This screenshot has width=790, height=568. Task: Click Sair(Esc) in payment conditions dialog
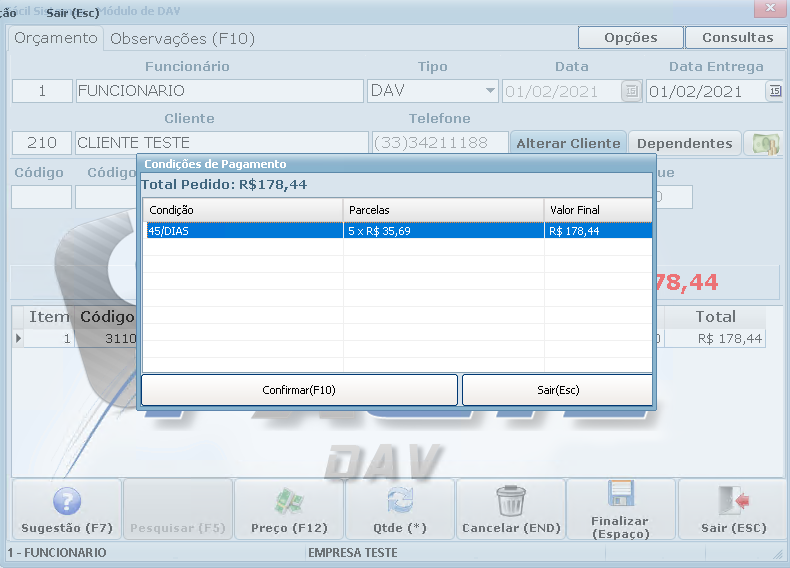tap(557, 390)
